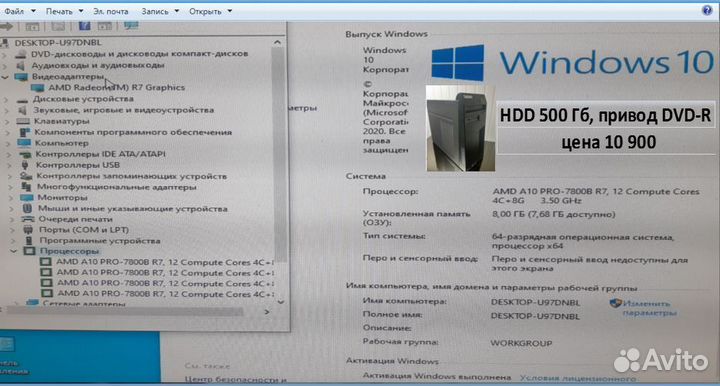Screen dimensions: 720x386
Task: Select the last AMD A10 PRO-7800B processor entry
Action: coord(166,293)
